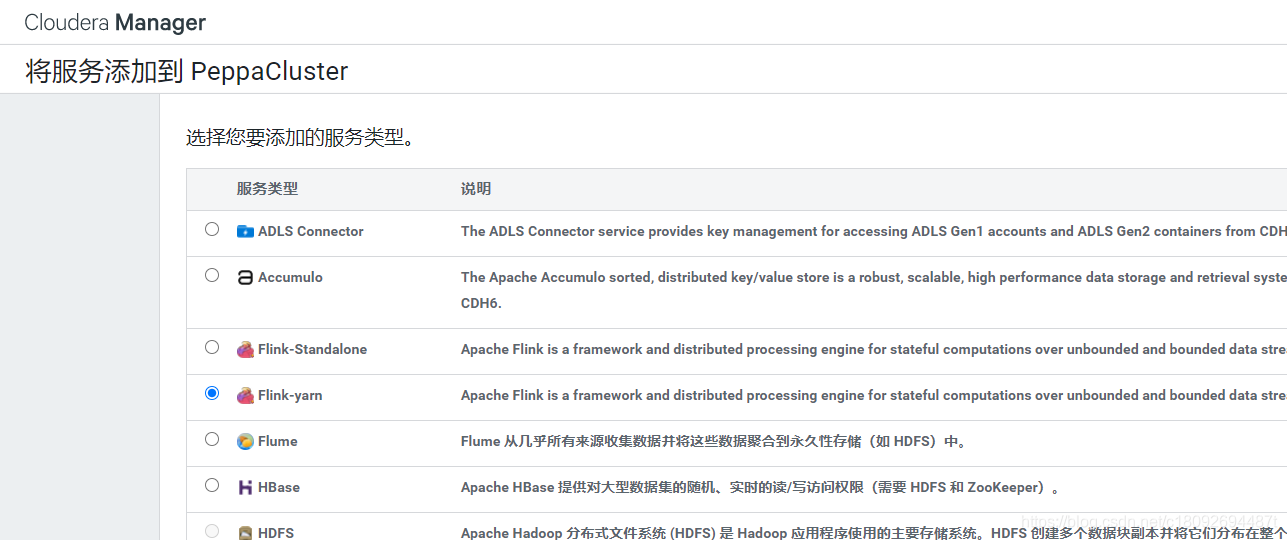
Task: Click the HDFS description text
Action: click(x=874, y=533)
